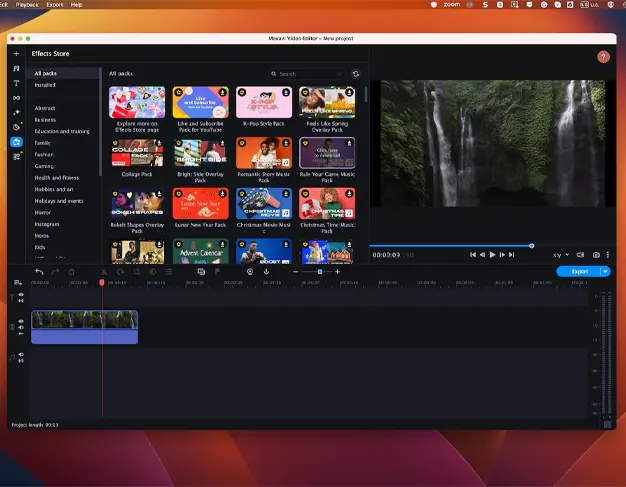Viewport: 626px width, 487px height.
Task: Click the Rotate clip icon
Action: coord(120,272)
